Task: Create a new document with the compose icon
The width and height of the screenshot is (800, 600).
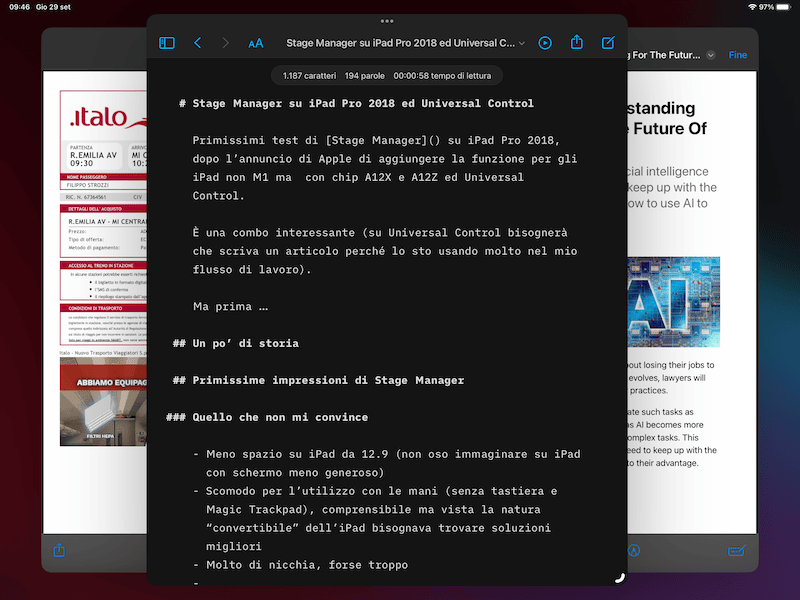Action: pos(608,42)
